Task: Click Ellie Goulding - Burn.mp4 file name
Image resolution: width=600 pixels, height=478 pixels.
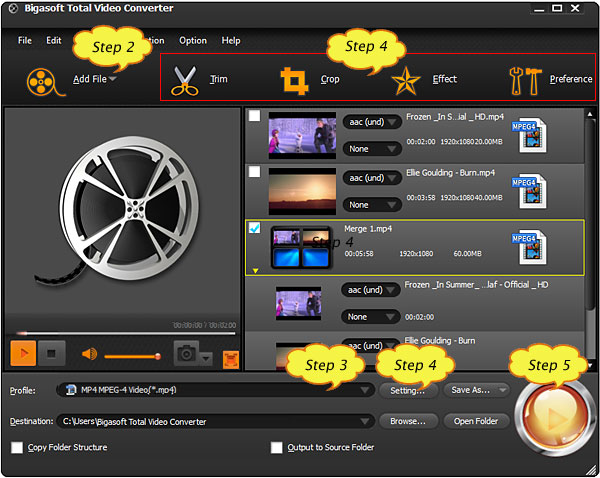Action: [x=450, y=173]
